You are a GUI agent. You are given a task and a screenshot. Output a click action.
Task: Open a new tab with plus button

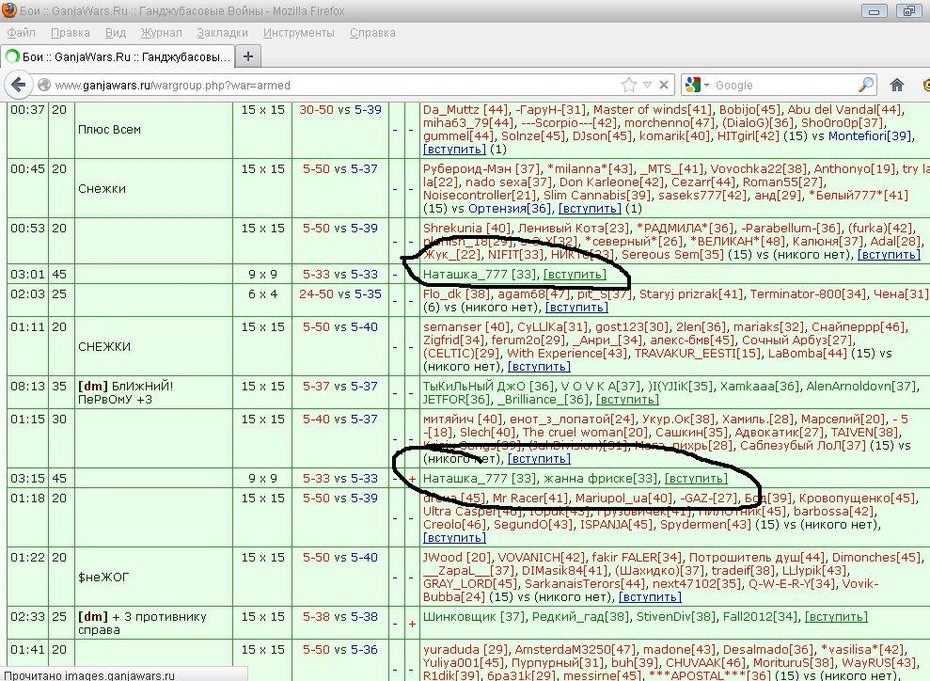pos(248,56)
